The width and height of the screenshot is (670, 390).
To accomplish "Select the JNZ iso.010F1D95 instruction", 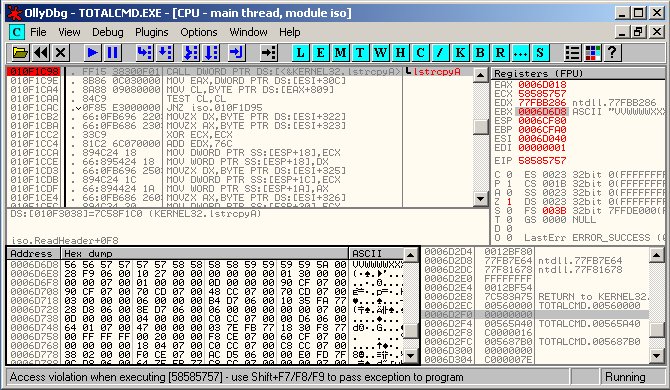I will pos(214,107).
